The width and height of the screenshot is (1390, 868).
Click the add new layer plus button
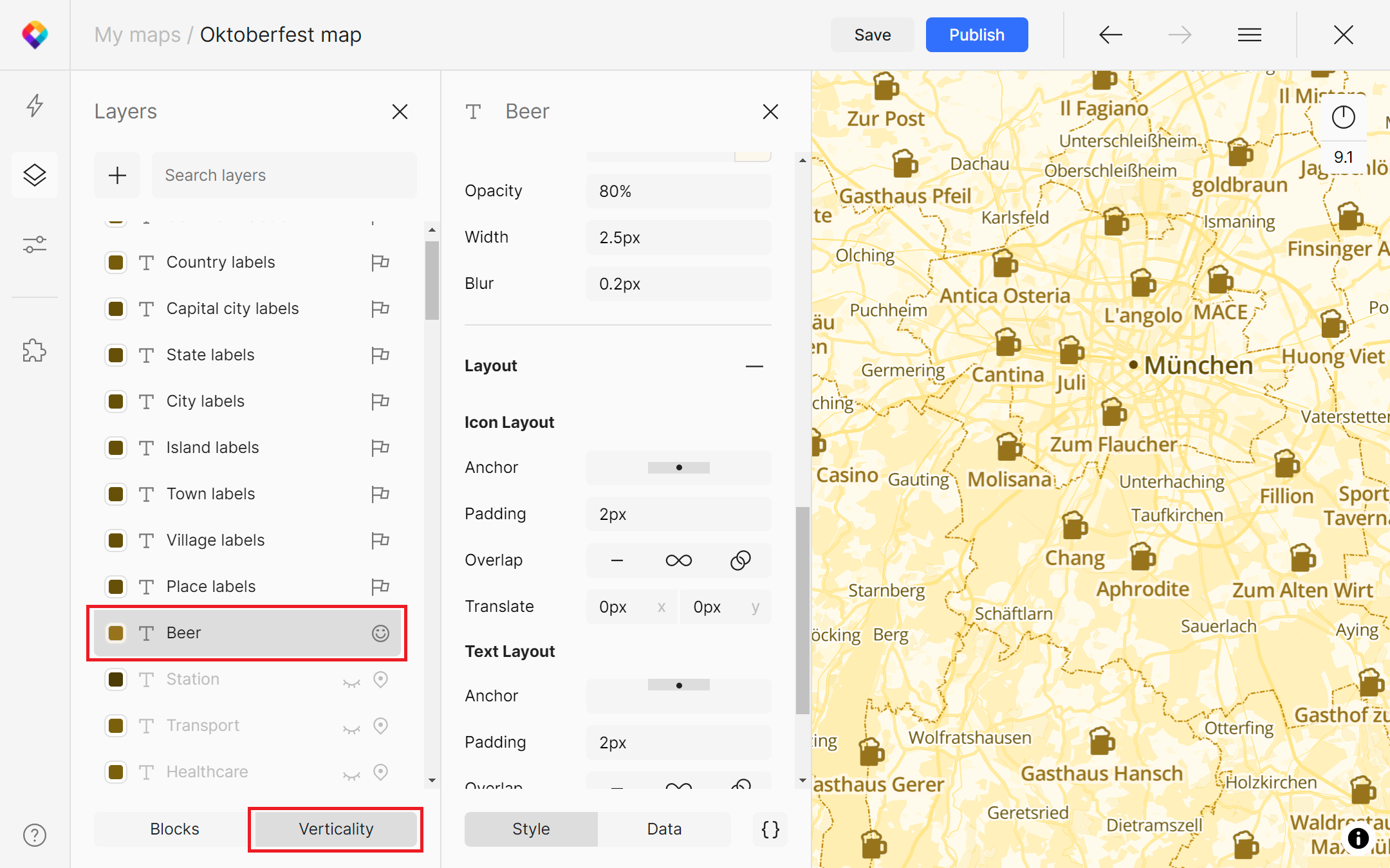coord(117,175)
